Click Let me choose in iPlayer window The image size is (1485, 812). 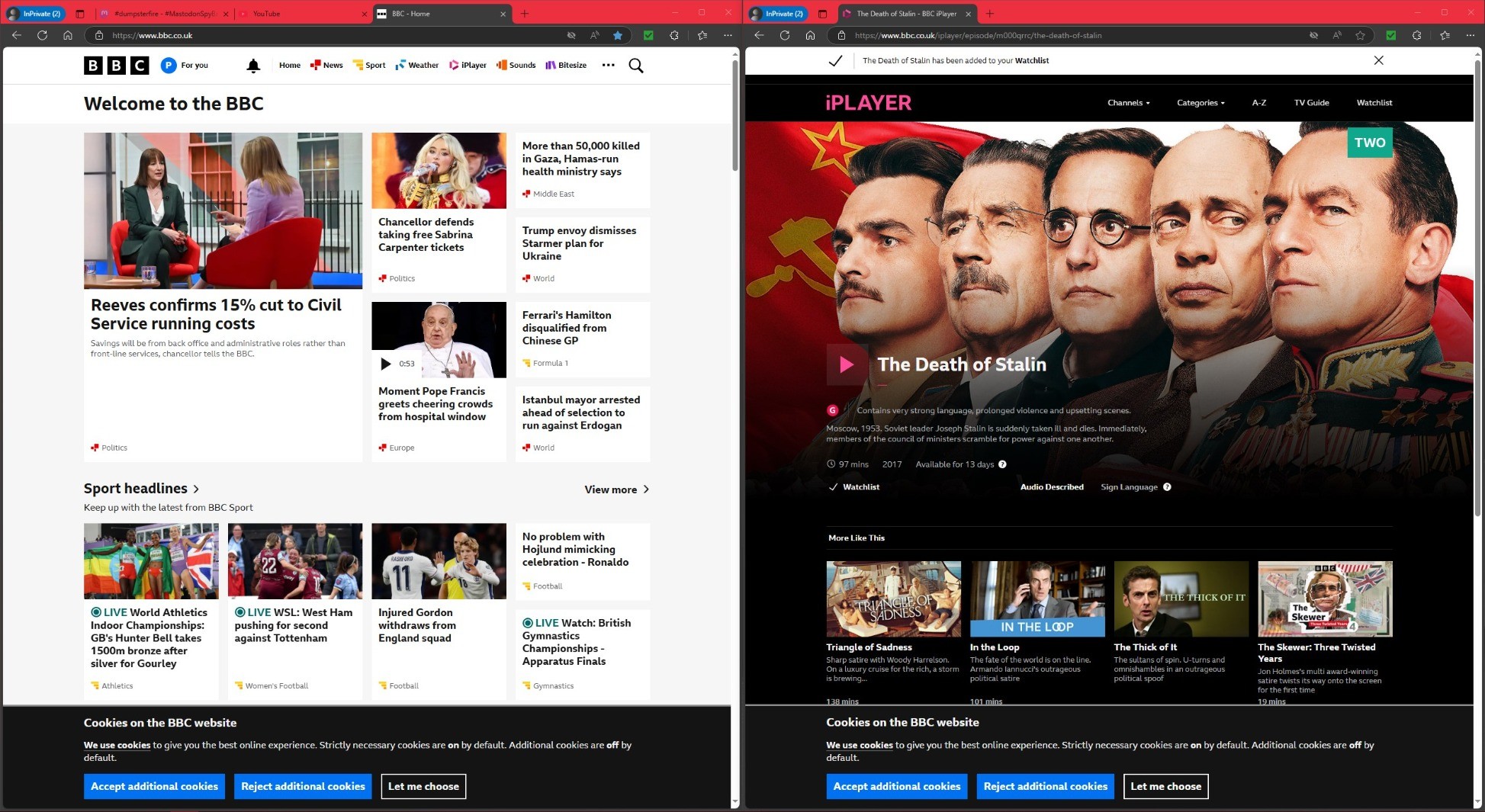coord(1165,786)
